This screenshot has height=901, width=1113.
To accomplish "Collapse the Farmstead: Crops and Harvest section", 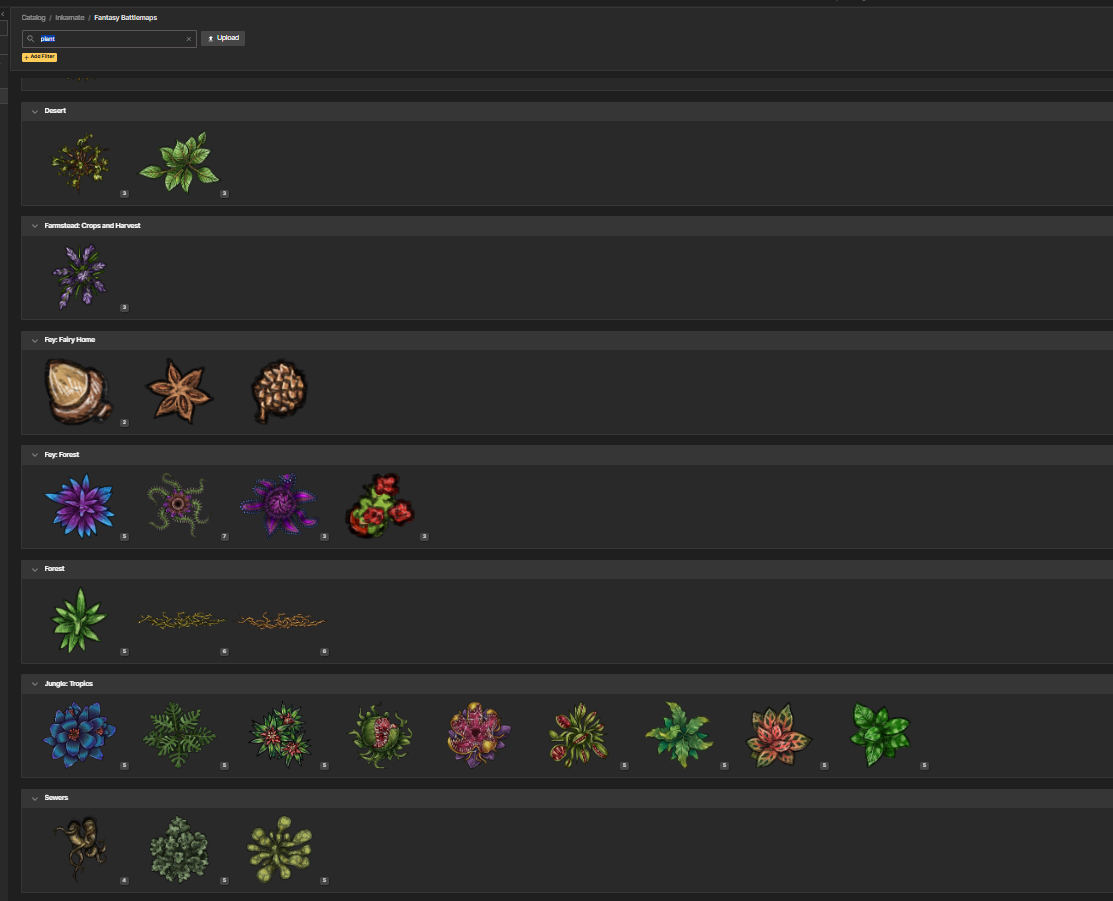I will tap(35, 226).
